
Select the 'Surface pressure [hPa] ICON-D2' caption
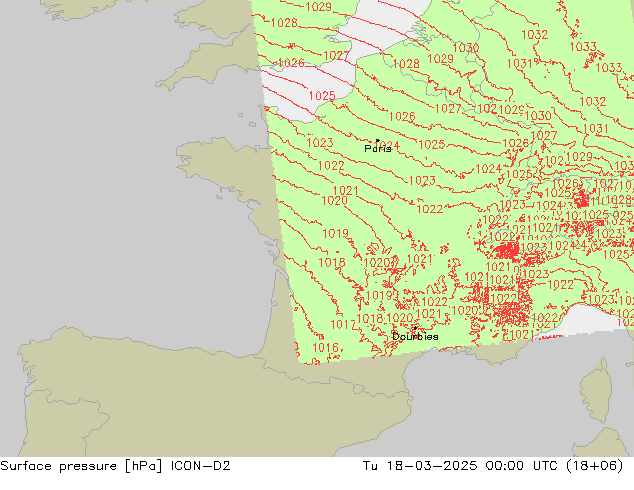115,466
